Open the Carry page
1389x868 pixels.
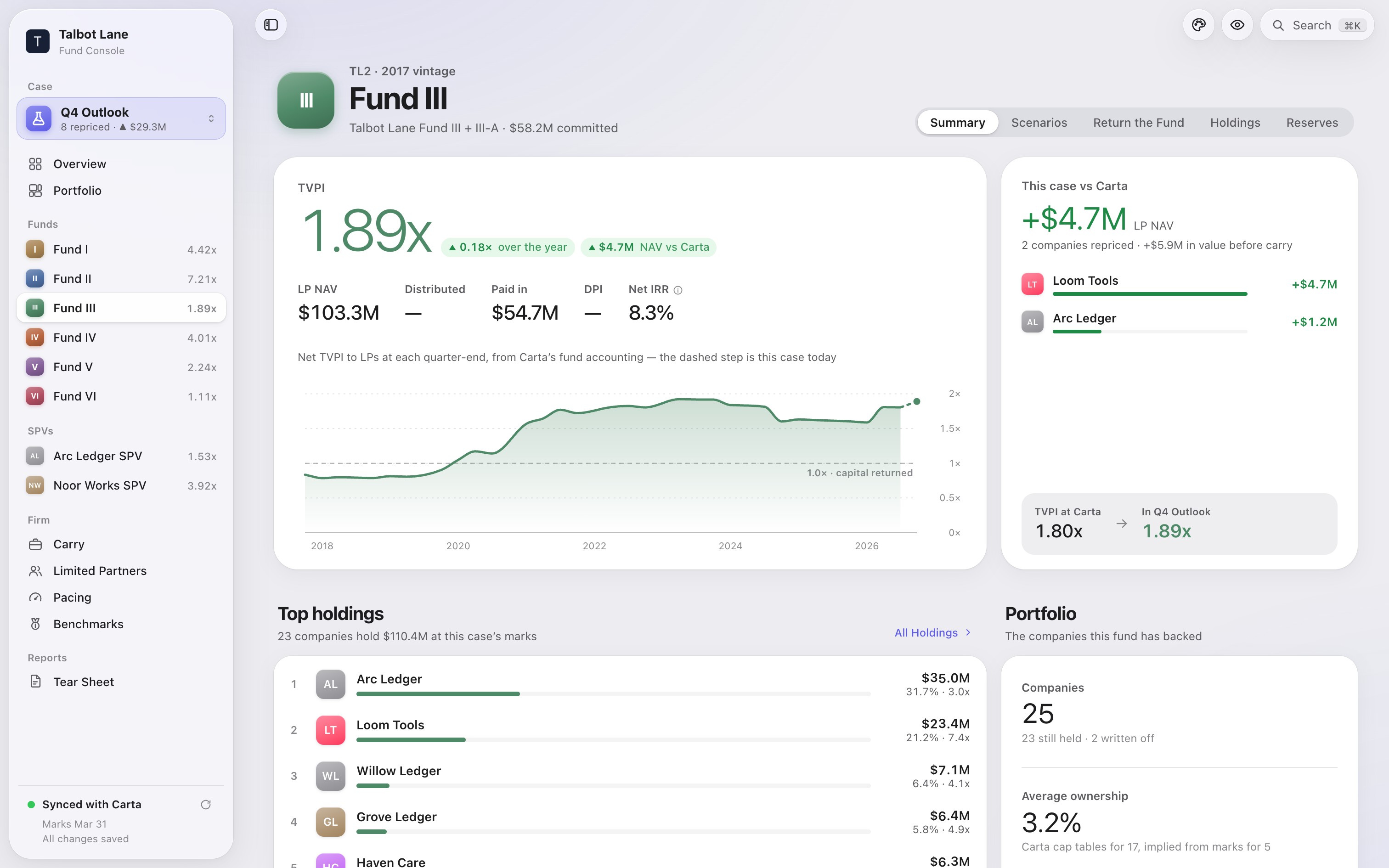[121, 544]
